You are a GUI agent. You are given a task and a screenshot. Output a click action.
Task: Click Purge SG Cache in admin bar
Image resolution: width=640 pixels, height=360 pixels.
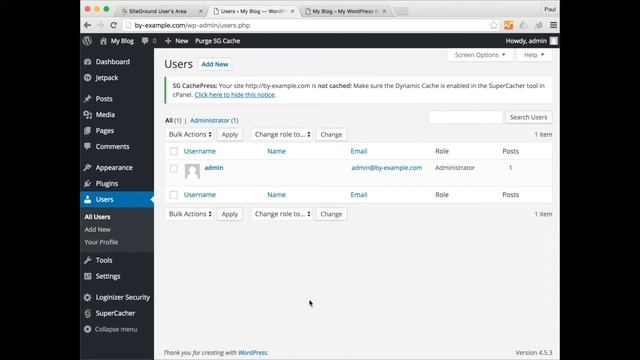(218, 41)
